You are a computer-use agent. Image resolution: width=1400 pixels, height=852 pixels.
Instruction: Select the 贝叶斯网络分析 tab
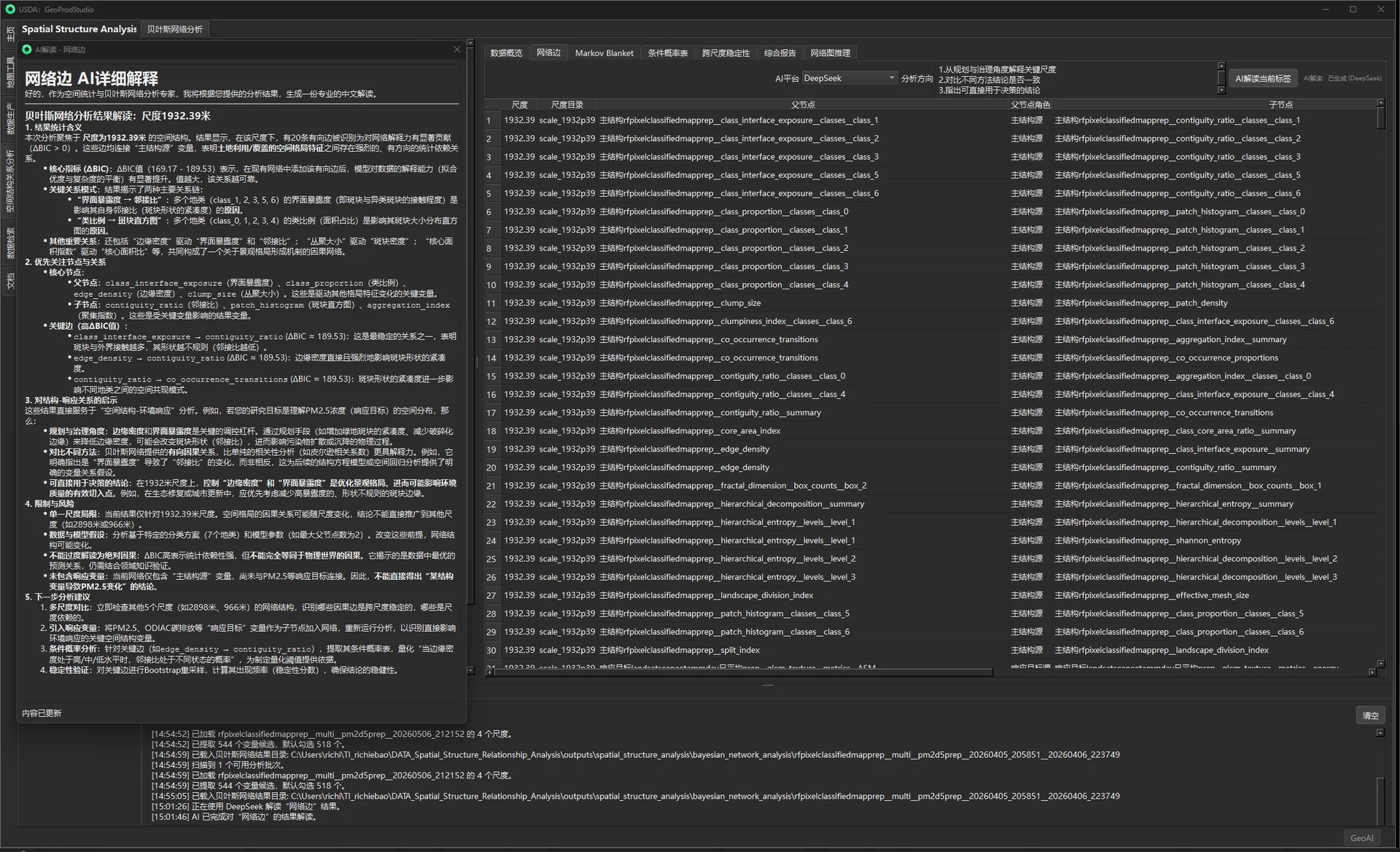(175, 29)
